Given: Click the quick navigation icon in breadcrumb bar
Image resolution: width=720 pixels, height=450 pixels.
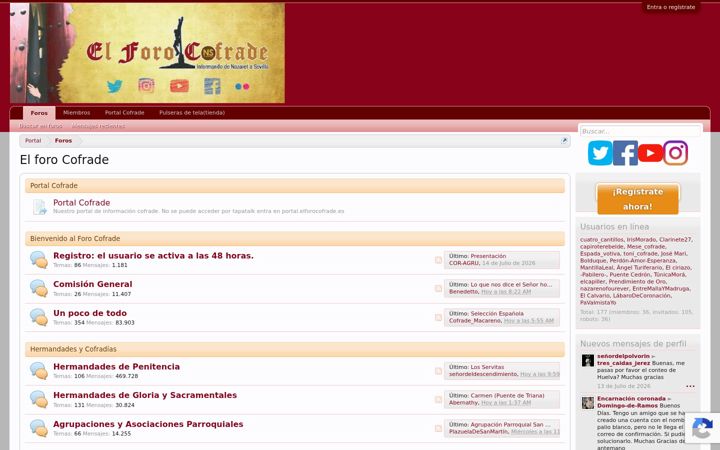Looking at the screenshot, I should click(564, 141).
